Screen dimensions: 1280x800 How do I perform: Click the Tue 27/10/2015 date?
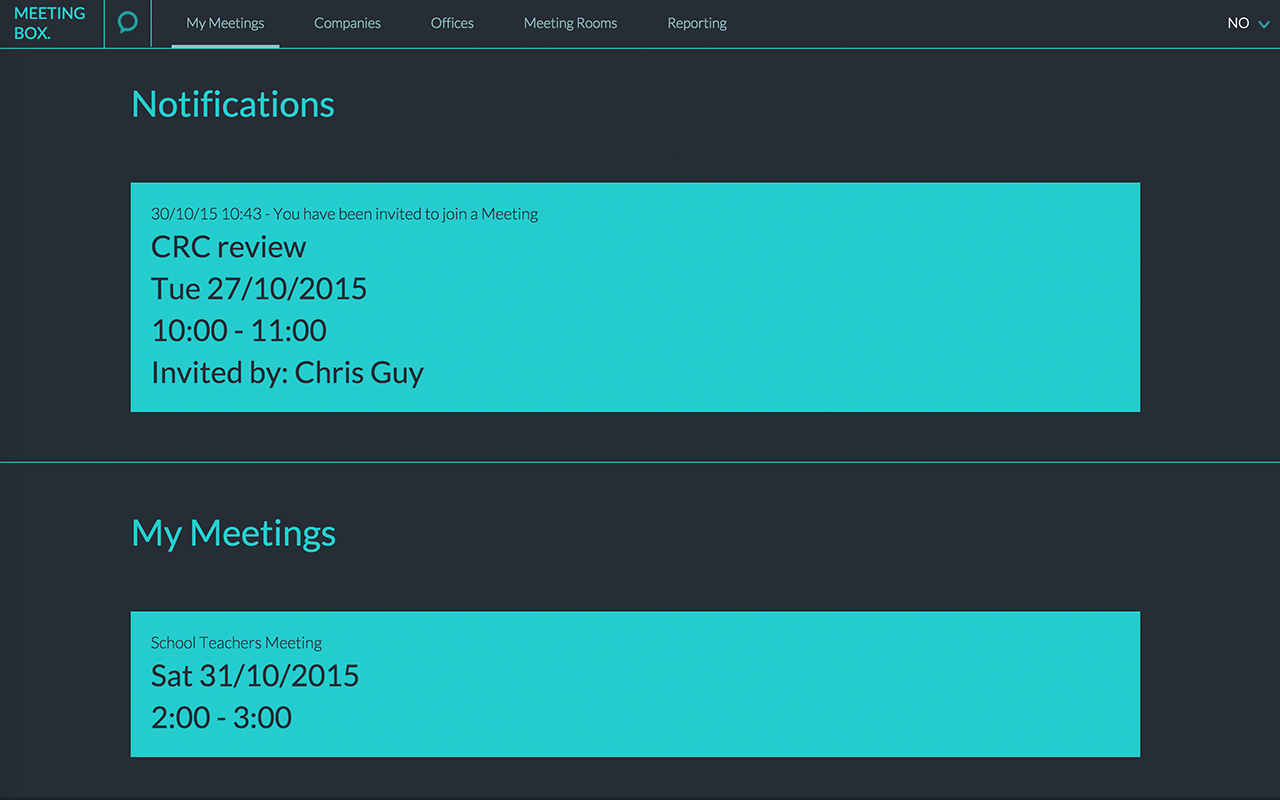pyautogui.click(x=259, y=289)
